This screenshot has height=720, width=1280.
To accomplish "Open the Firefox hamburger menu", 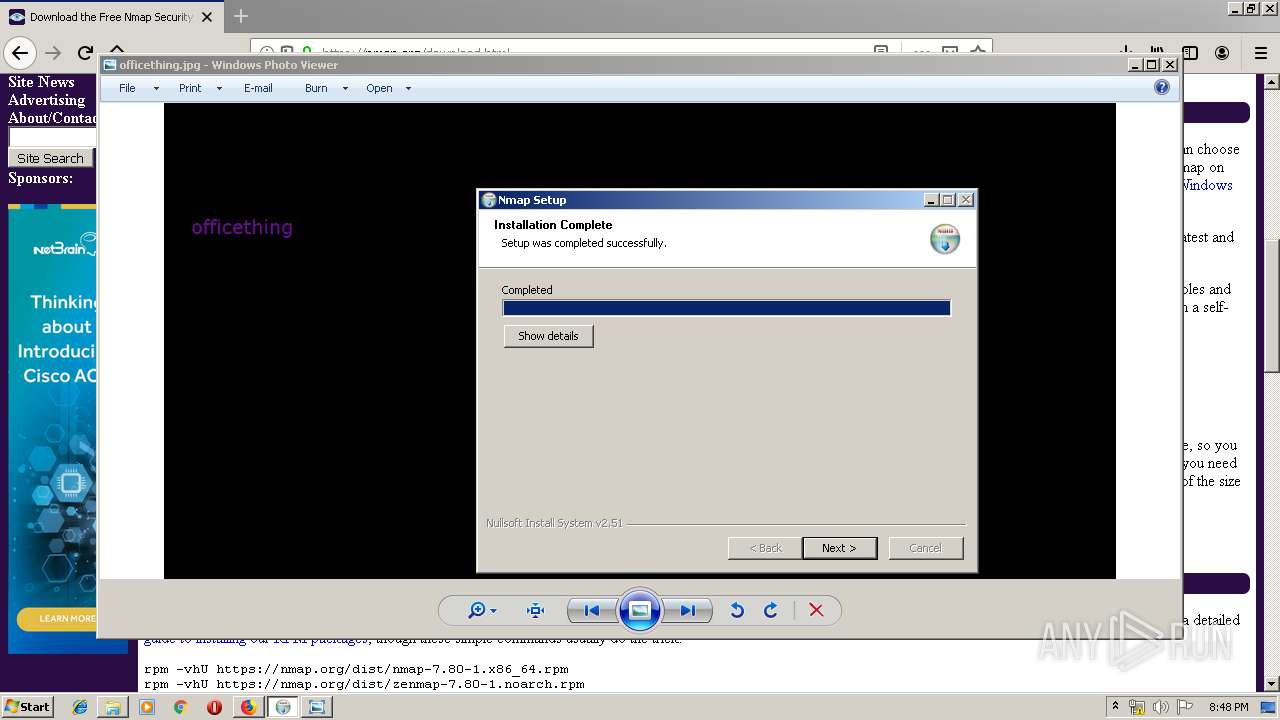I will point(1260,53).
